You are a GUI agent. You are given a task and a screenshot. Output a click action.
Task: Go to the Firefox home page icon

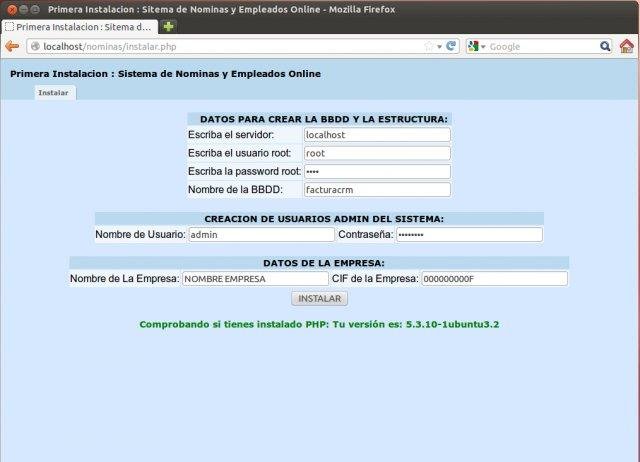(x=627, y=46)
